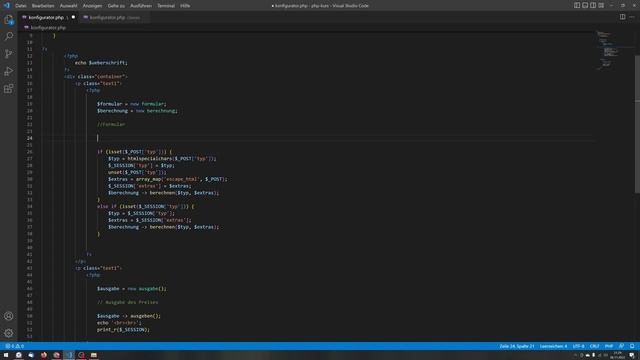
Task: Click the feedback icon in status bar
Action: [x=622, y=346]
